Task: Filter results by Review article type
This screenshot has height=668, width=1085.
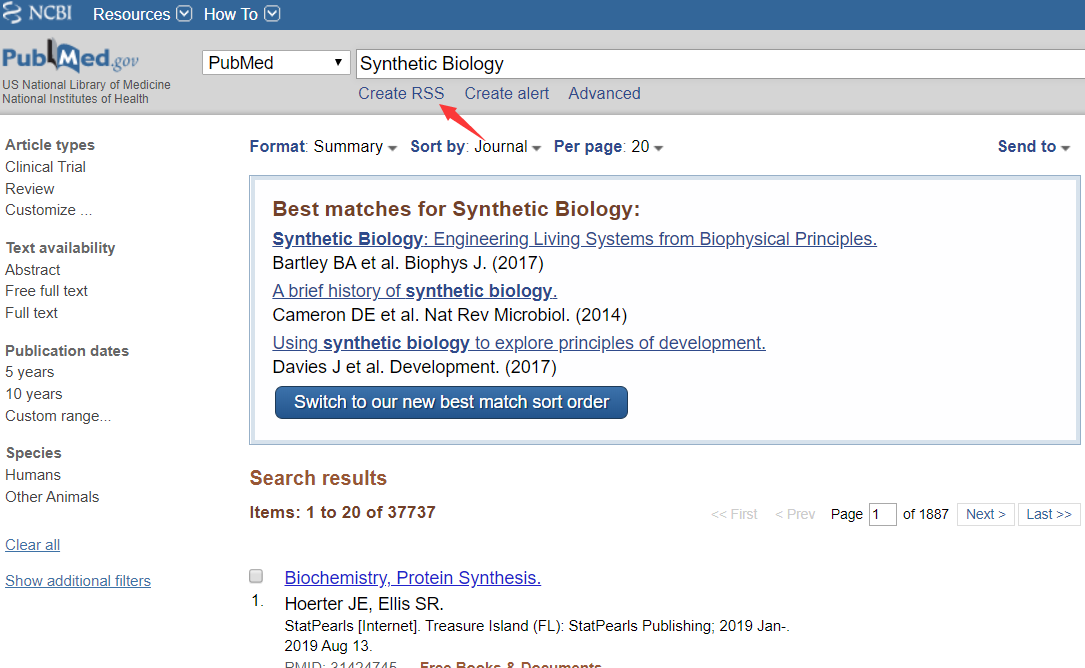Action: tap(30, 188)
